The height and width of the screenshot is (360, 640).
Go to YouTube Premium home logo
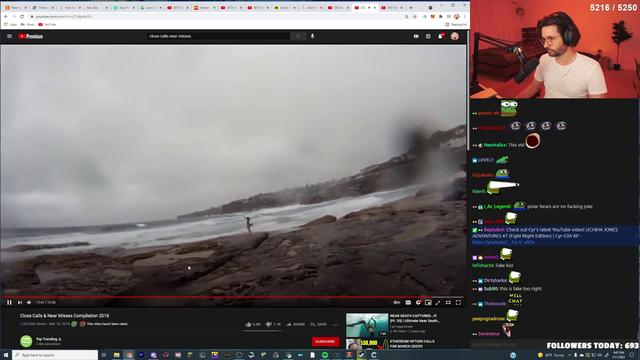point(31,36)
